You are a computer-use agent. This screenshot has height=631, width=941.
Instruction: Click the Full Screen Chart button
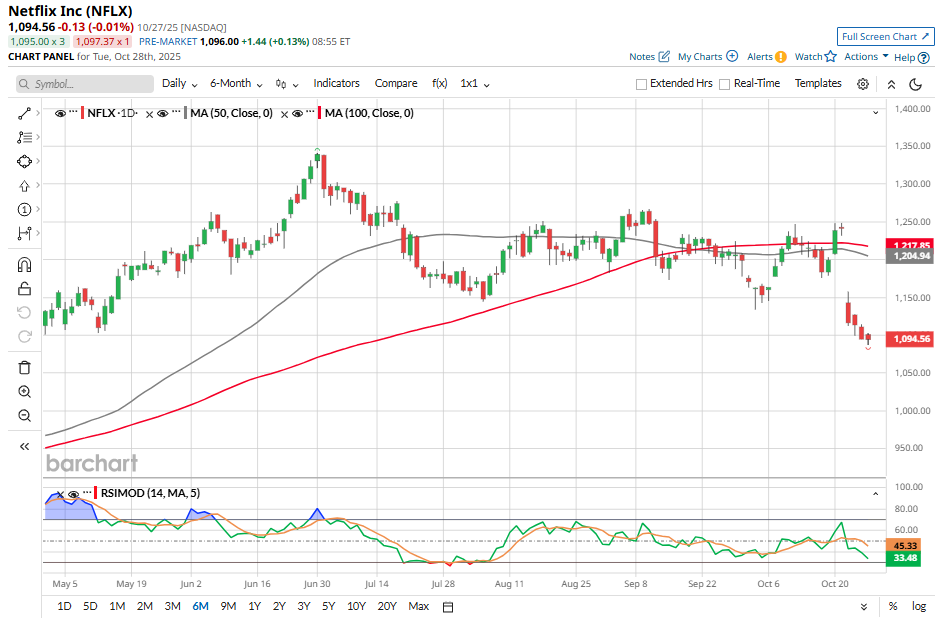click(886, 37)
